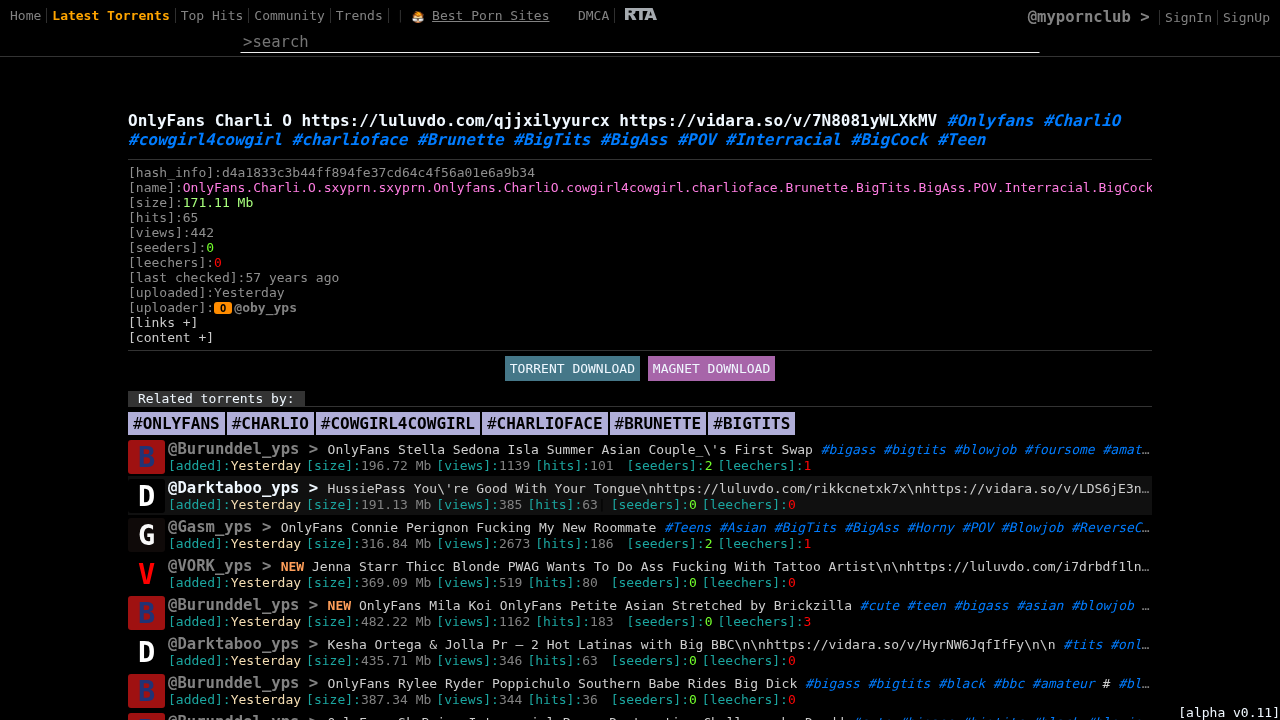This screenshot has height=720, width=1280.
Task: Open @Burunddel_yps profile on the Stella Sedona row
Action: (x=233, y=448)
